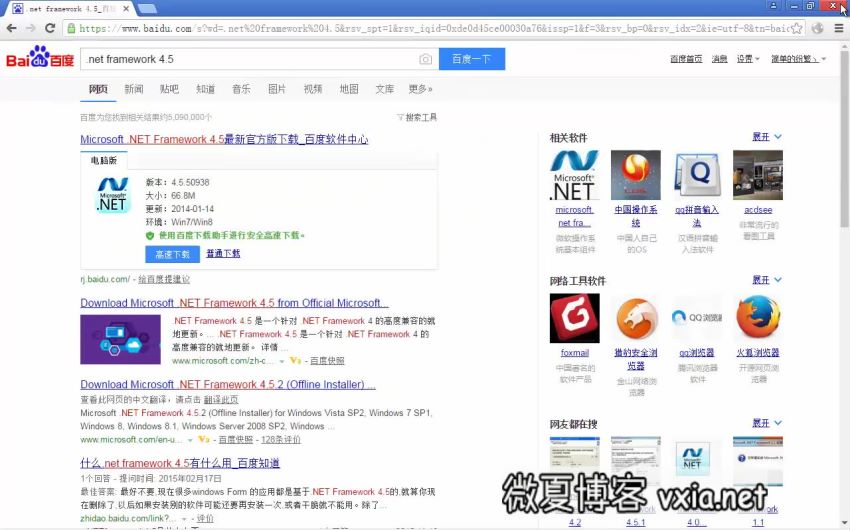Expand the 网友都在搜 section with 展开
Image resolution: width=850 pixels, height=530 pixels.
767,423
